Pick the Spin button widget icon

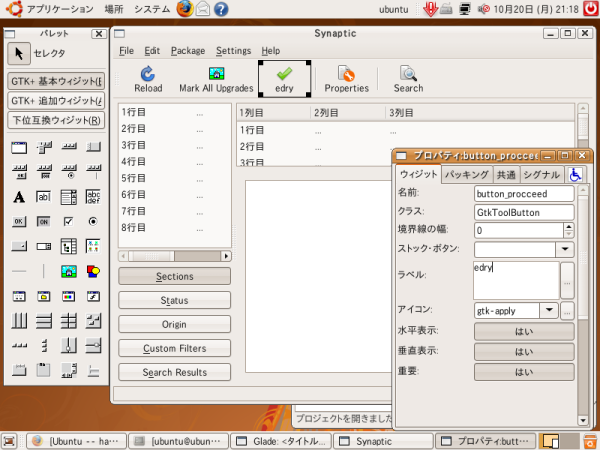[x=44, y=246]
